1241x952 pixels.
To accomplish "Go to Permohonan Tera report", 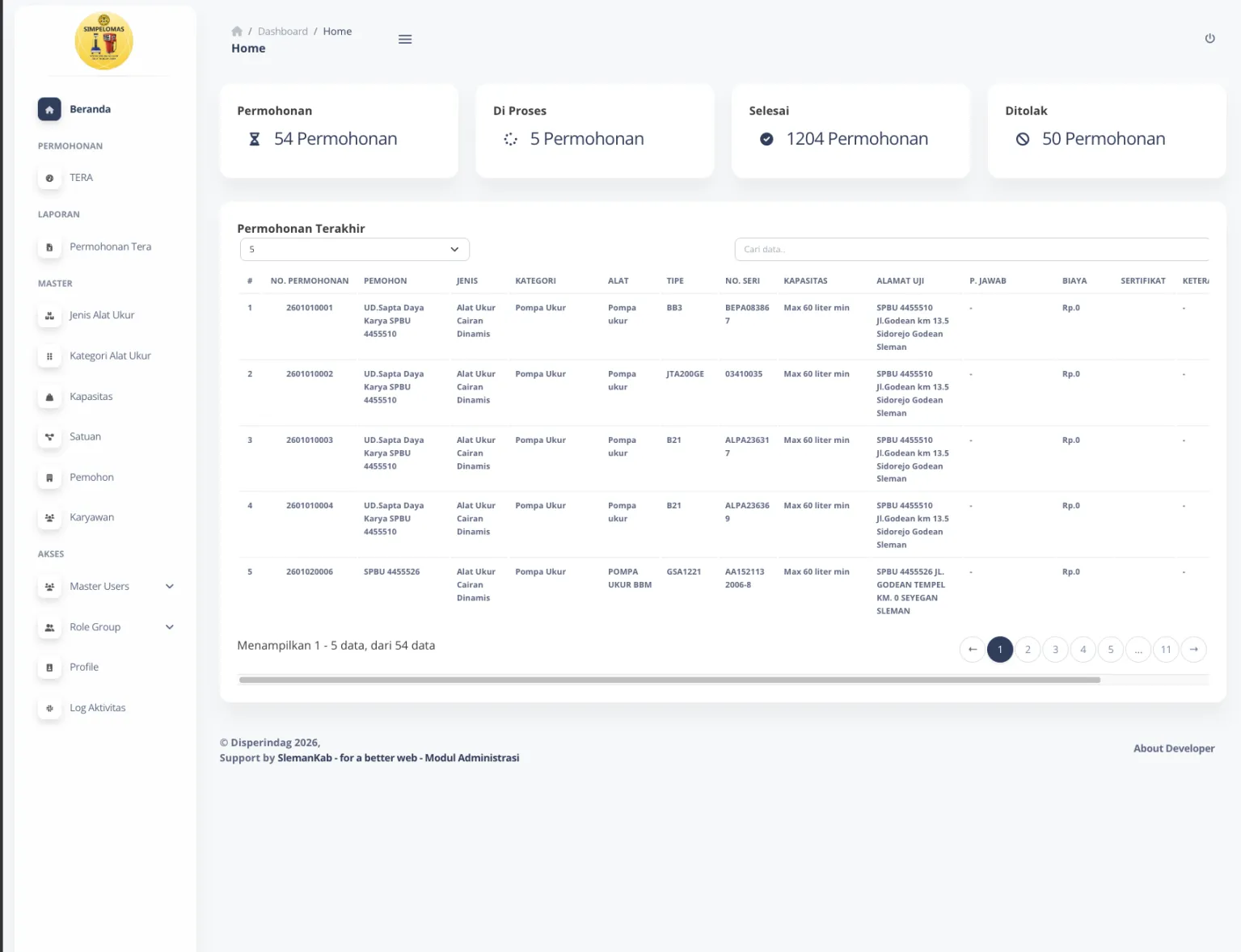I will (x=110, y=246).
